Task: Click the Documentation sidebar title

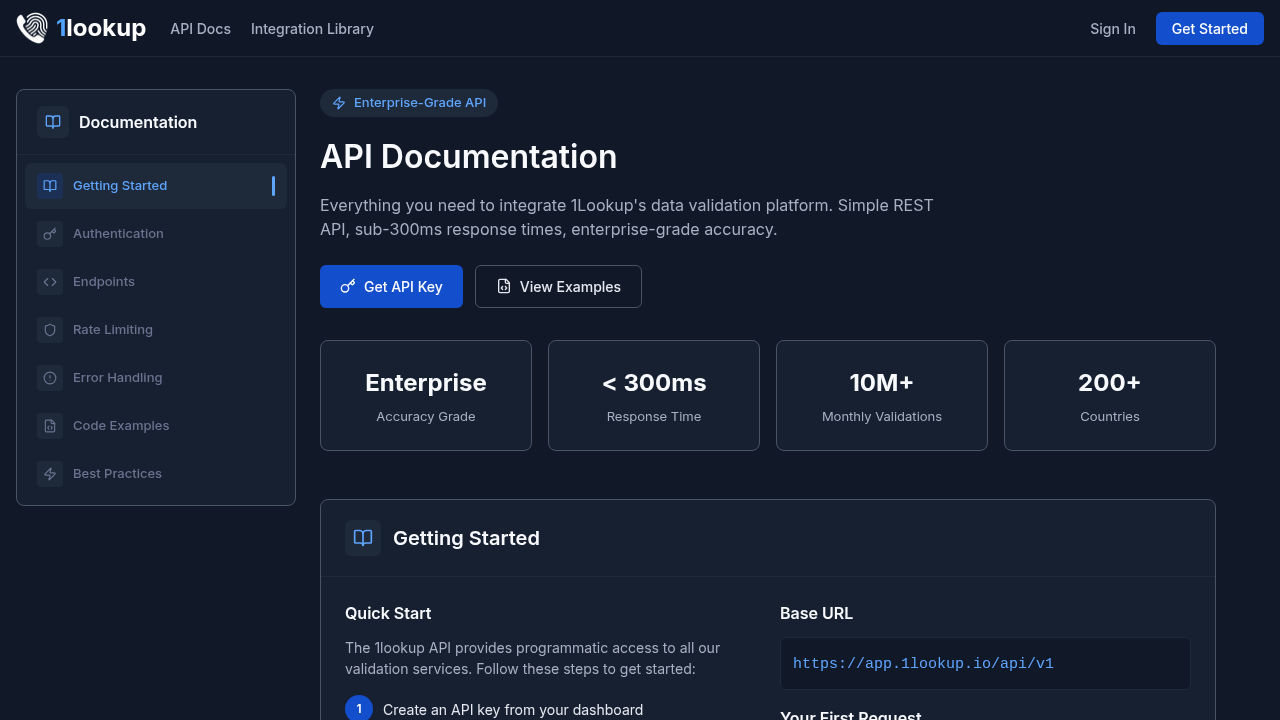Action: click(x=138, y=122)
